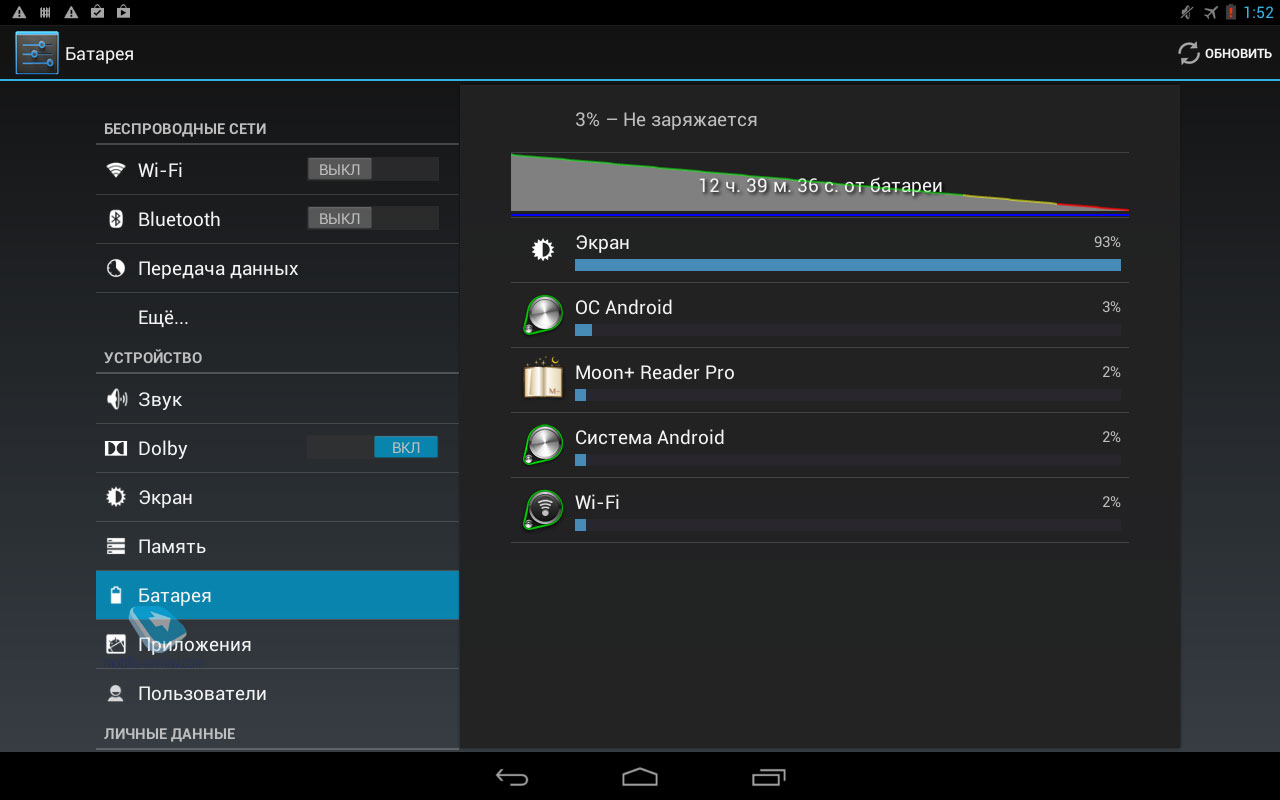Tap the brightness icon beside sidebar Экран
This screenshot has height=800, width=1280.
point(116,497)
